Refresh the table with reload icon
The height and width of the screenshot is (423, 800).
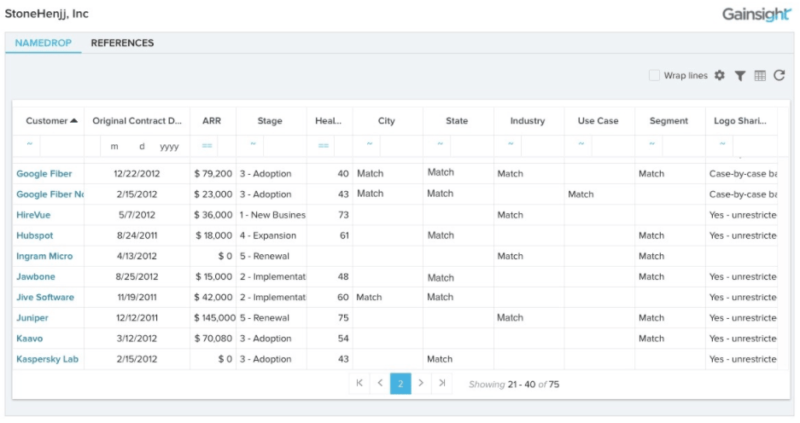click(779, 76)
